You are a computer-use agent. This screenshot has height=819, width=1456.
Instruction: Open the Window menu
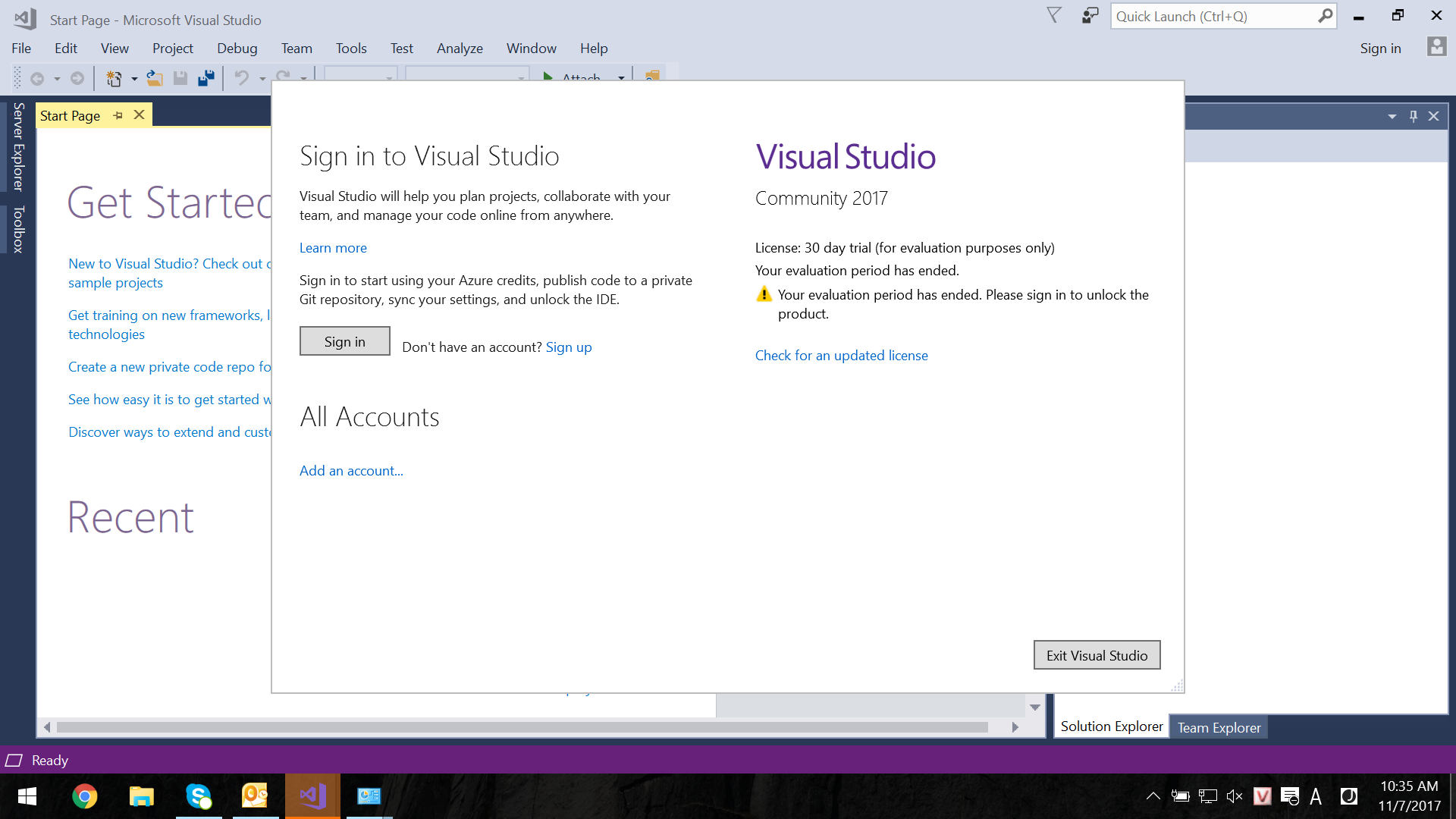[x=532, y=48]
